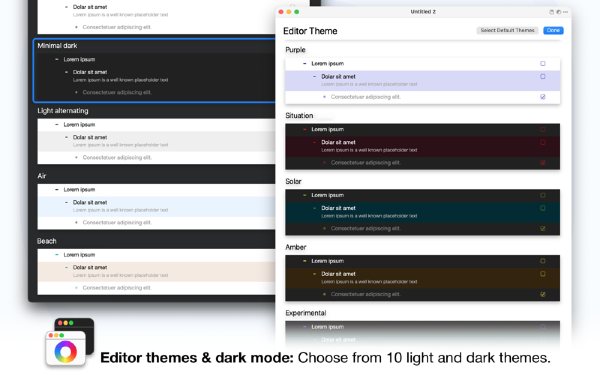Click the colorful ring app icon
600x375 pixels.
tap(66, 352)
